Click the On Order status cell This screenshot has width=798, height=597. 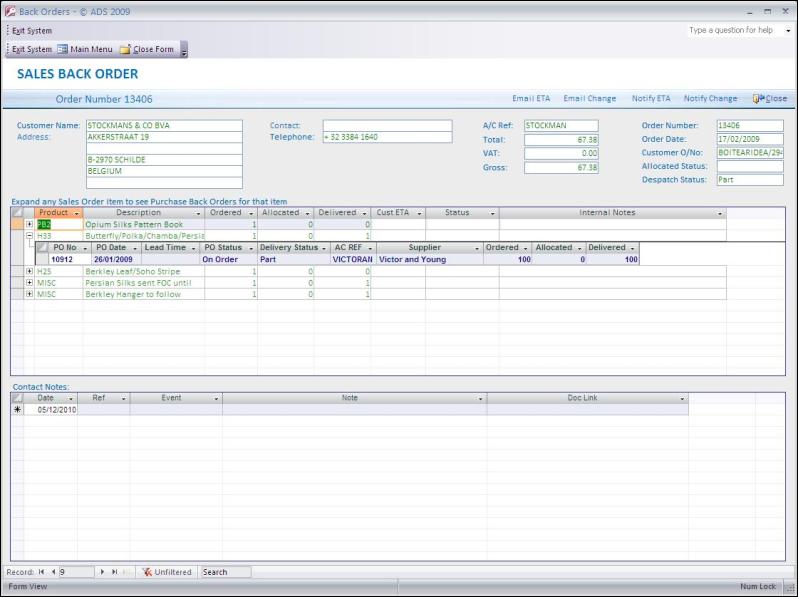228,260
